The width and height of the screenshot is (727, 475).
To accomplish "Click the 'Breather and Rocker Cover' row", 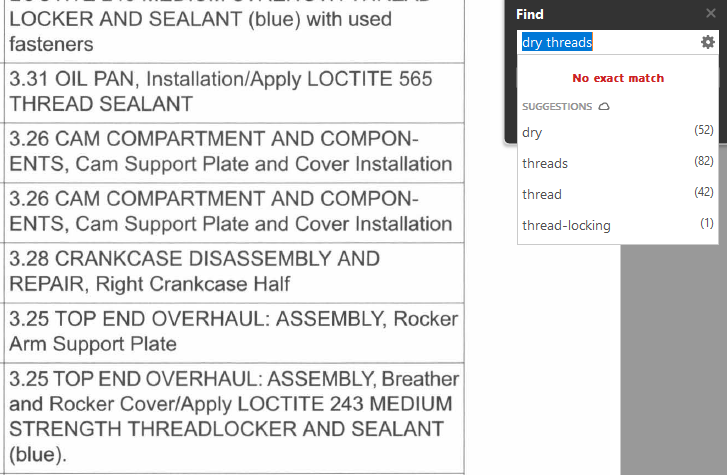I will click(231, 416).
